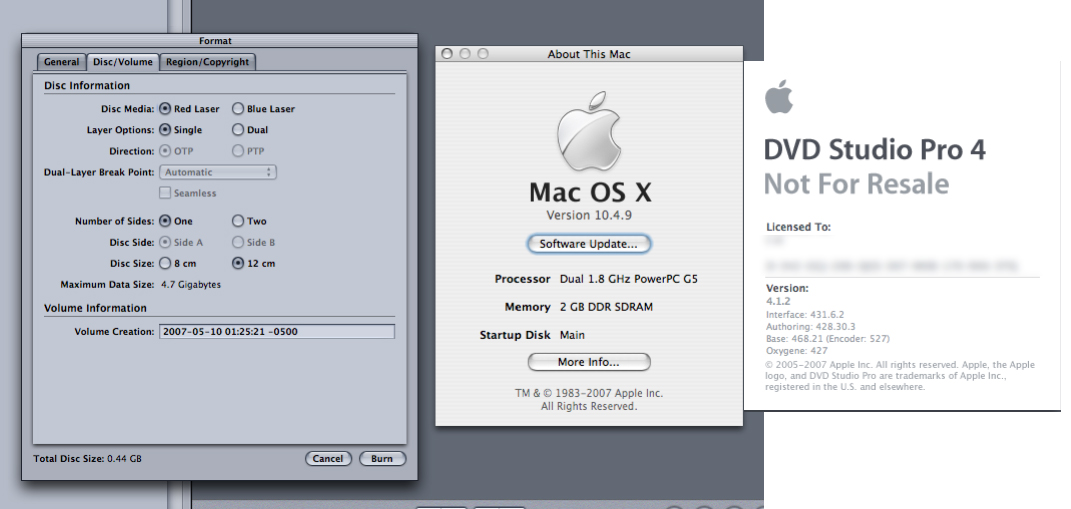Choose Single layer option
This screenshot has width=1071, height=509.
pos(165,130)
